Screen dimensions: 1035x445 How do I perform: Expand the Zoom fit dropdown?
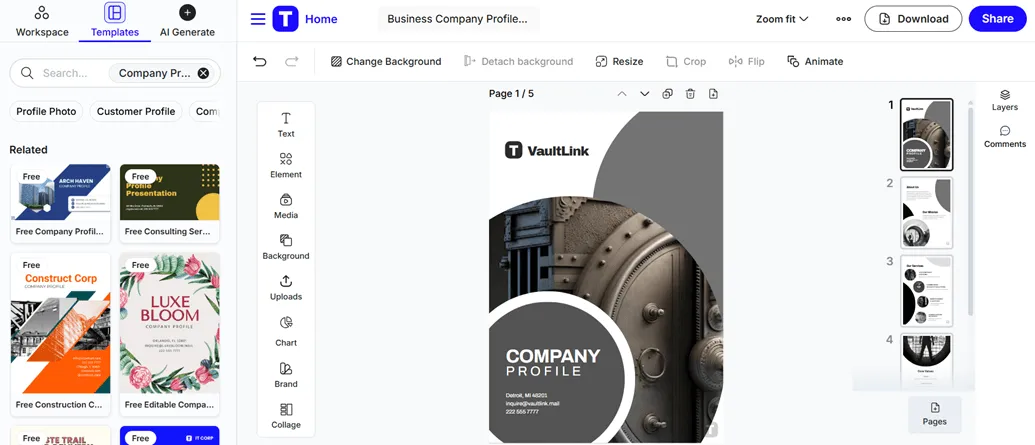tap(782, 19)
